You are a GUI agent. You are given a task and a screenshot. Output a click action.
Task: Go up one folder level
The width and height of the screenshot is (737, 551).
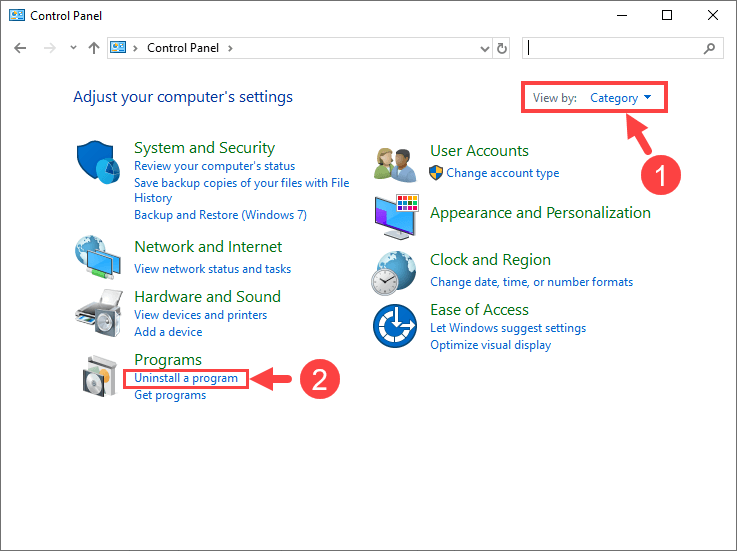(94, 48)
